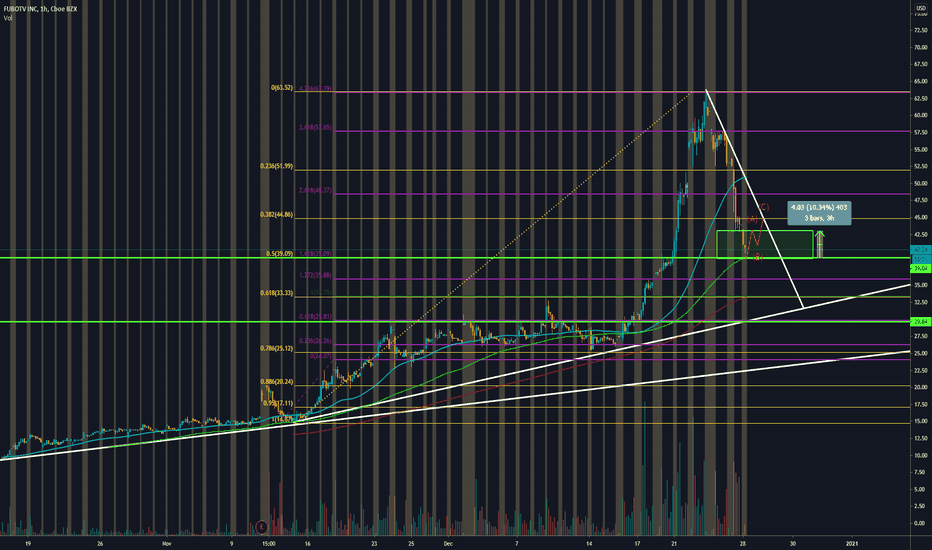The width and height of the screenshot is (932, 550).
Task: Click the 0.382(44.86) Fibonacci label
Action: [276, 215]
